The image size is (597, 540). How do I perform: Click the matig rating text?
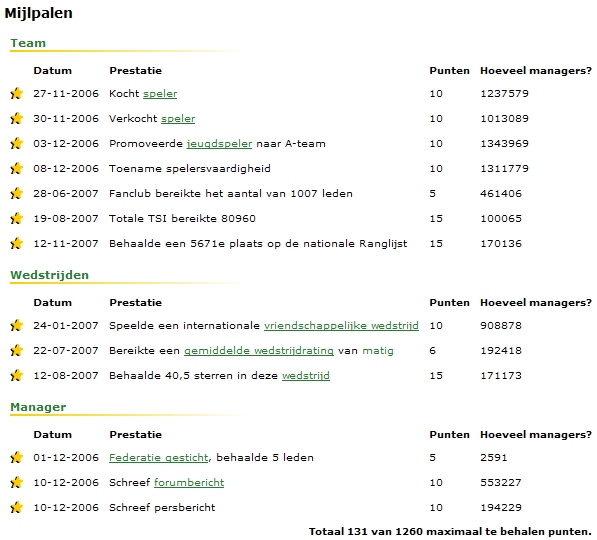click(378, 351)
